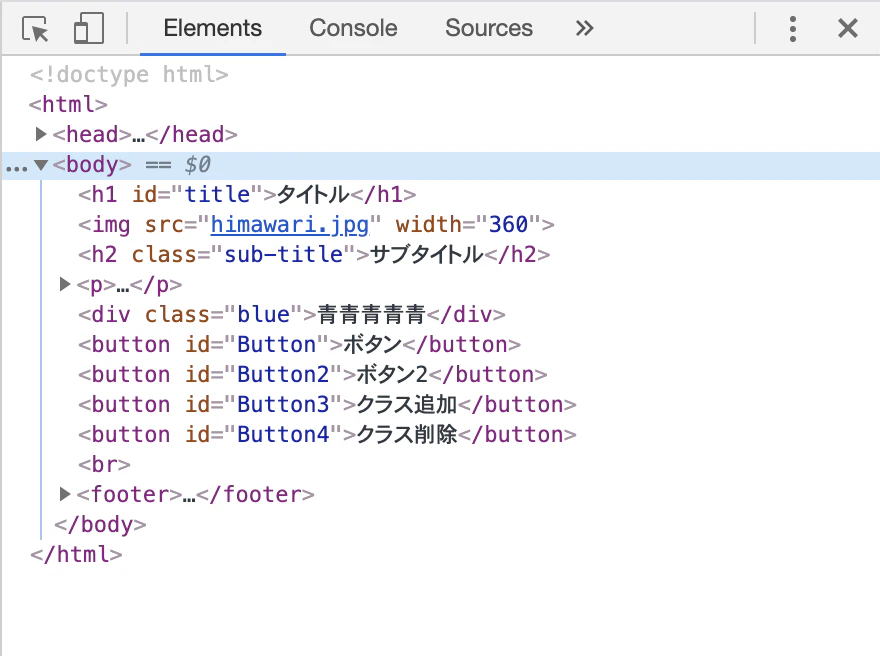Select the Button3 クラス追加 row
This screenshot has width=880, height=656.
pyautogui.click(x=327, y=405)
